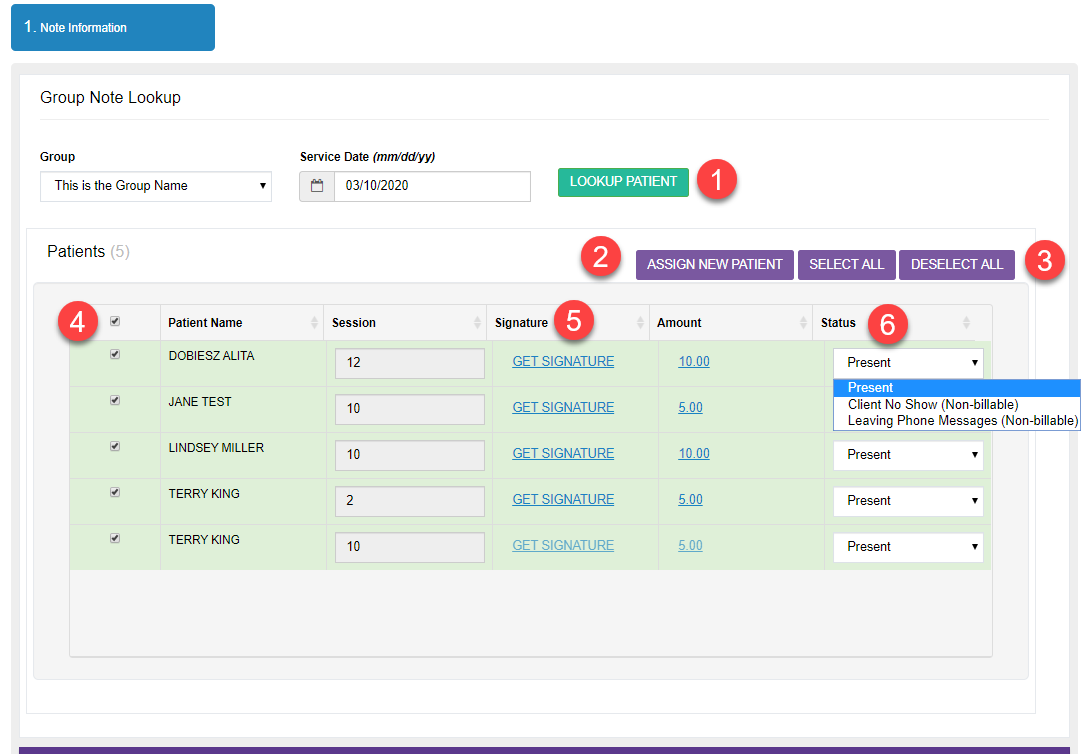Viewport: 1091px width, 754px height.
Task: Sort by Status column arrows
Action: 966,322
